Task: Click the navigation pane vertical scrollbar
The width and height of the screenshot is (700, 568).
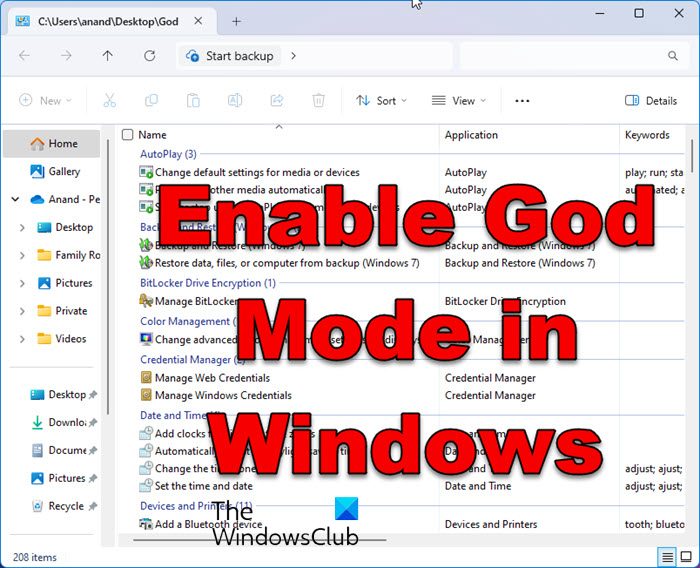Action: pos(108,277)
